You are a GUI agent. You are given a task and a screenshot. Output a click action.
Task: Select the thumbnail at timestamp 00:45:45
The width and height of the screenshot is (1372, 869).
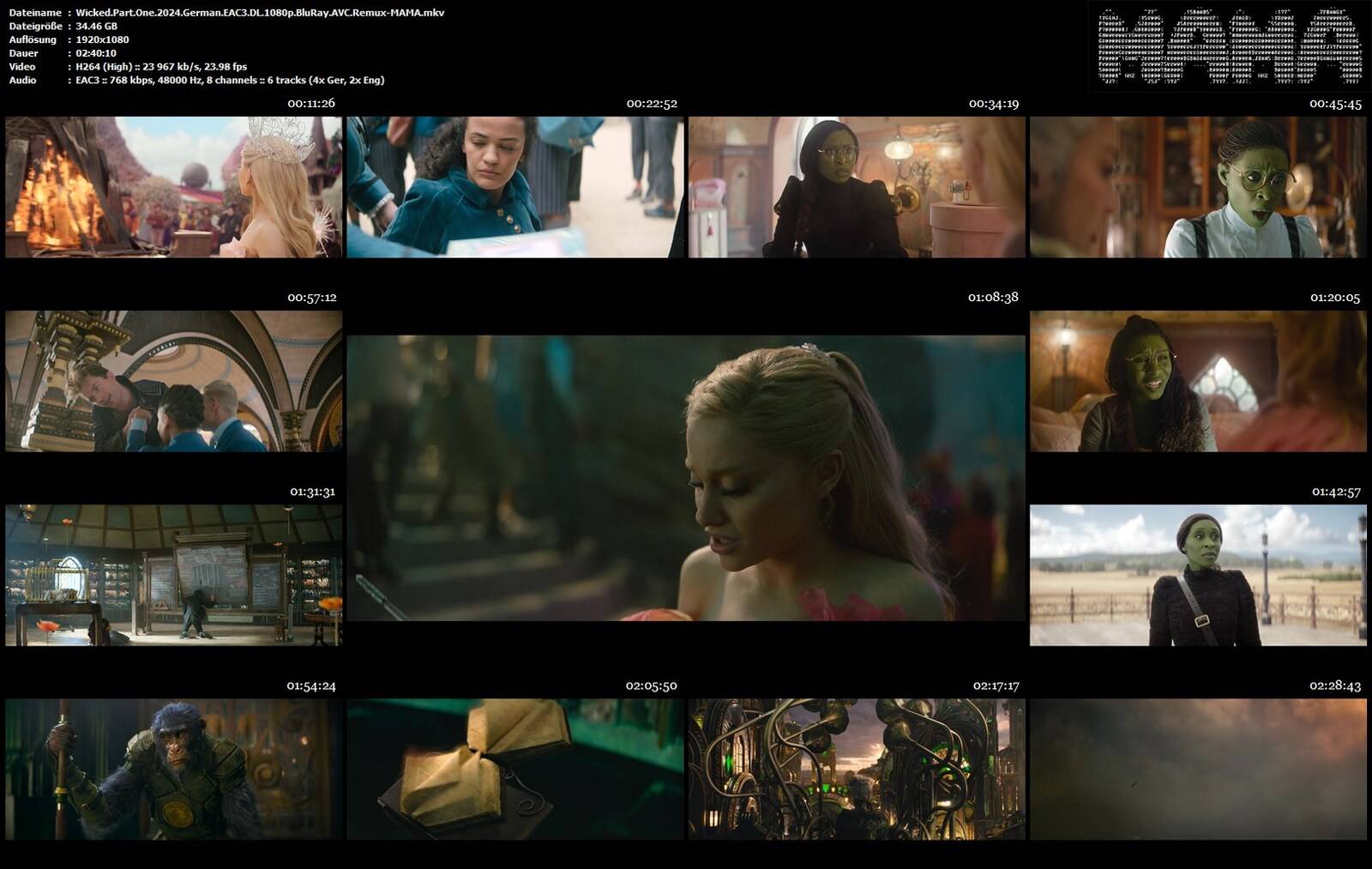pos(1198,187)
